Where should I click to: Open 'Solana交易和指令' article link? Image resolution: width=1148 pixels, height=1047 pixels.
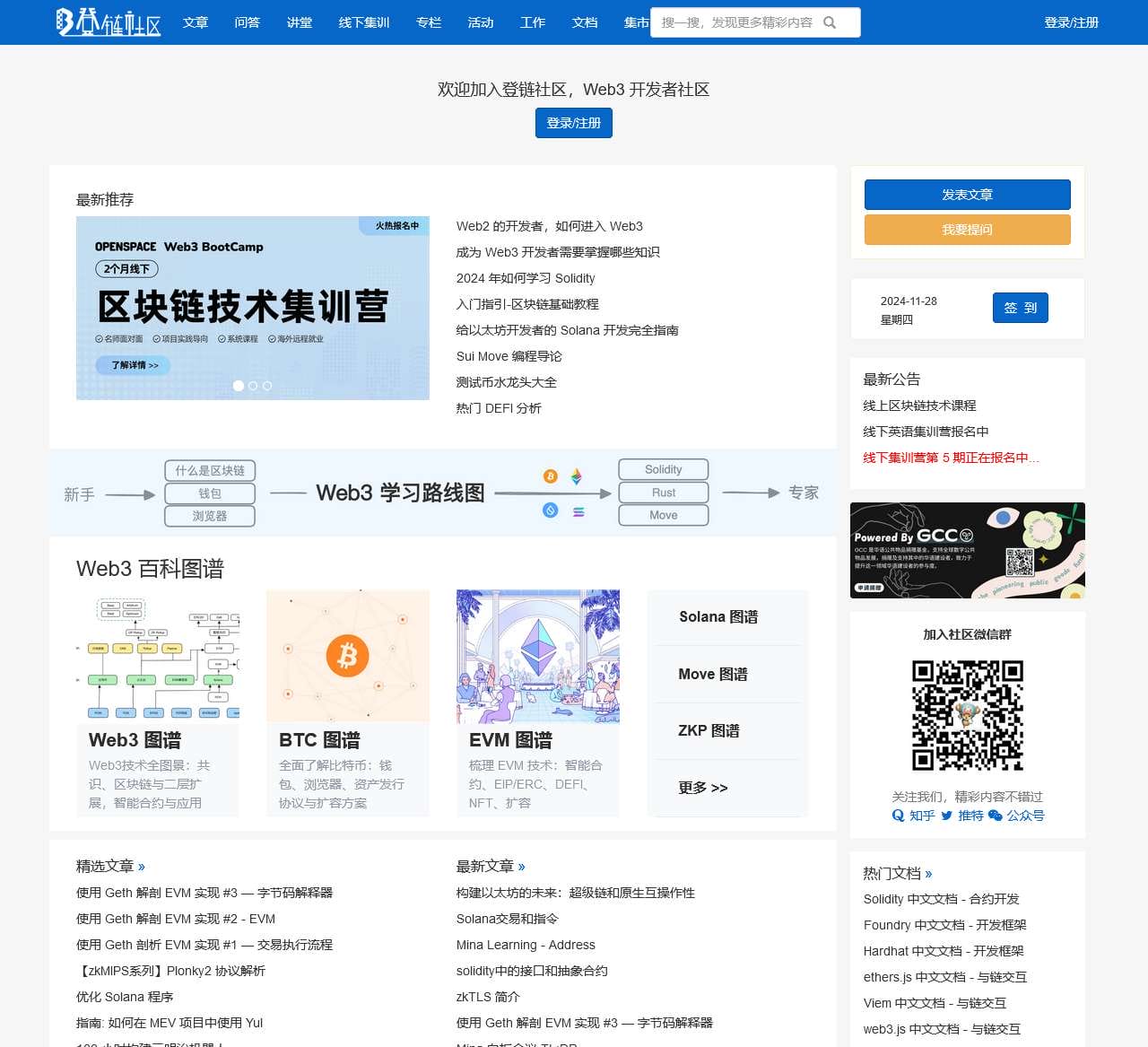[508, 919]
